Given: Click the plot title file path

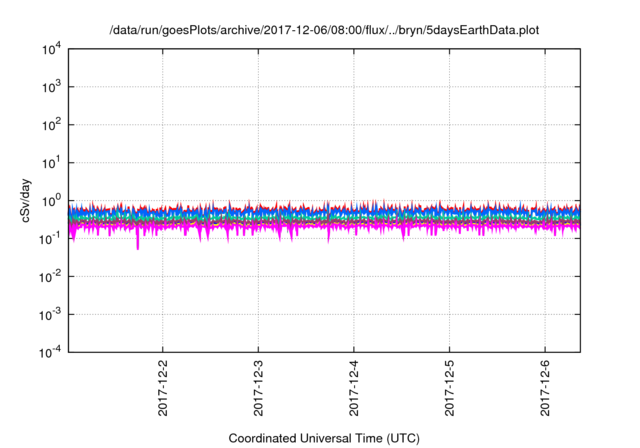Looking at the screenshot, I should click(x=324, y=30).
